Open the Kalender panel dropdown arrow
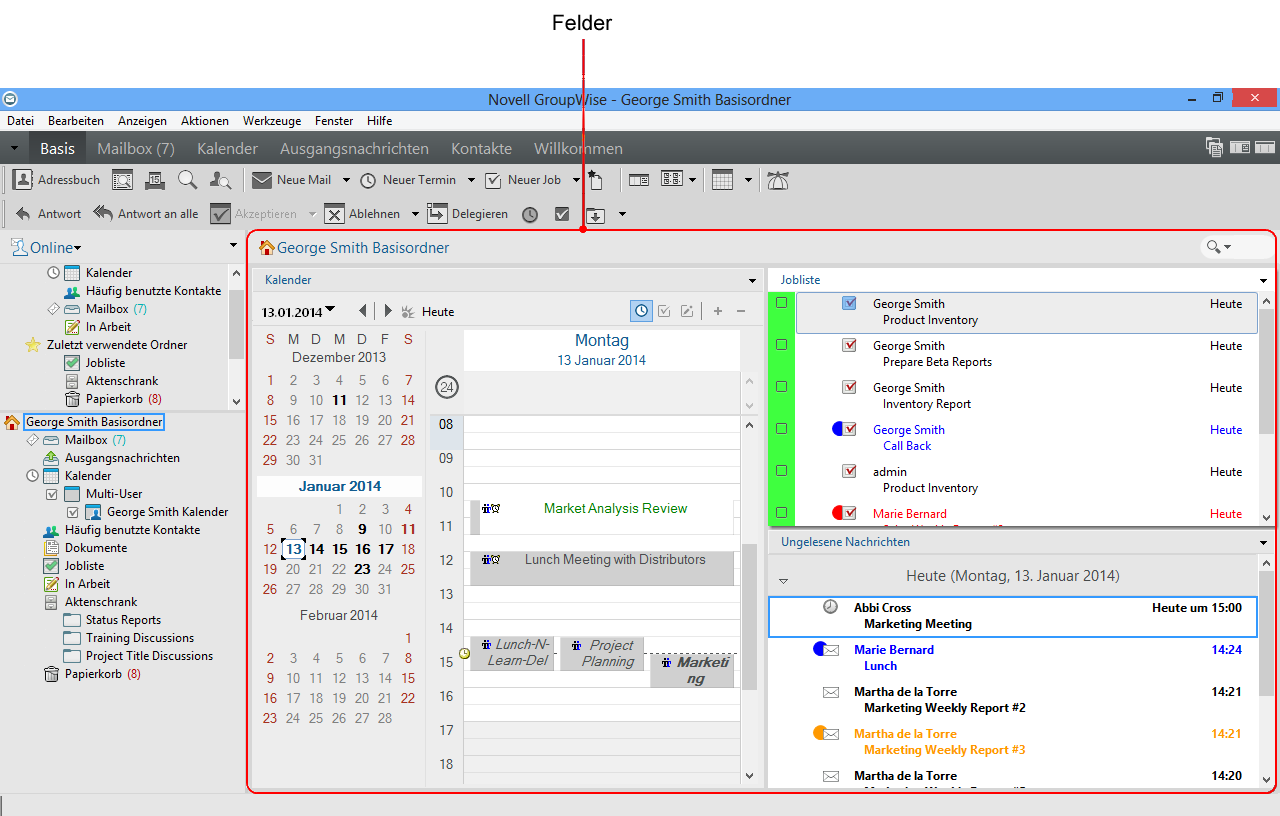The width and height of the screenshot is (1280, 816). coord(752,281)
